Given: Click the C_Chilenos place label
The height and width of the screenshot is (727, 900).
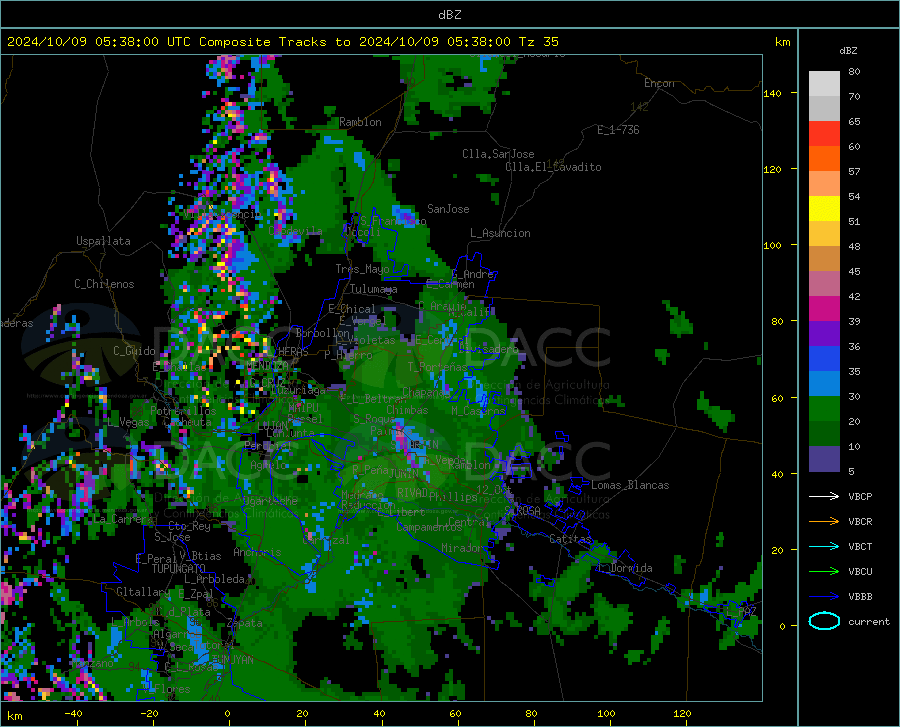Looking at the screenshot, I should (104, 284).
